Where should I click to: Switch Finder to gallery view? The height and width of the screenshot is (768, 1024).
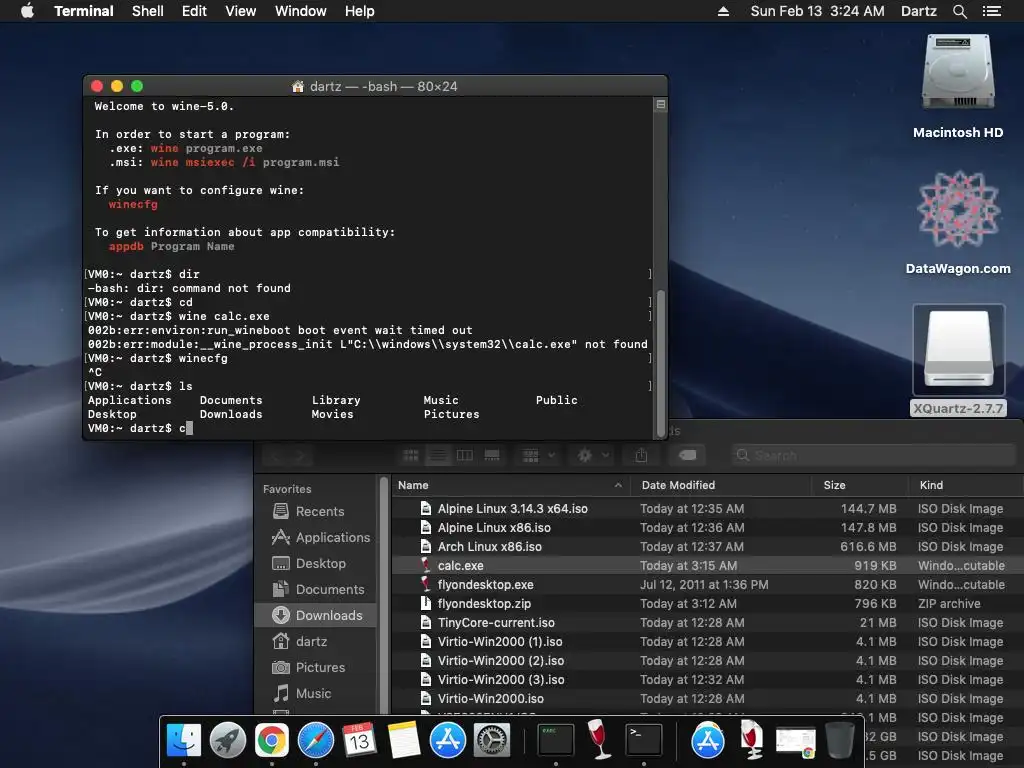(x=492, y=455)
